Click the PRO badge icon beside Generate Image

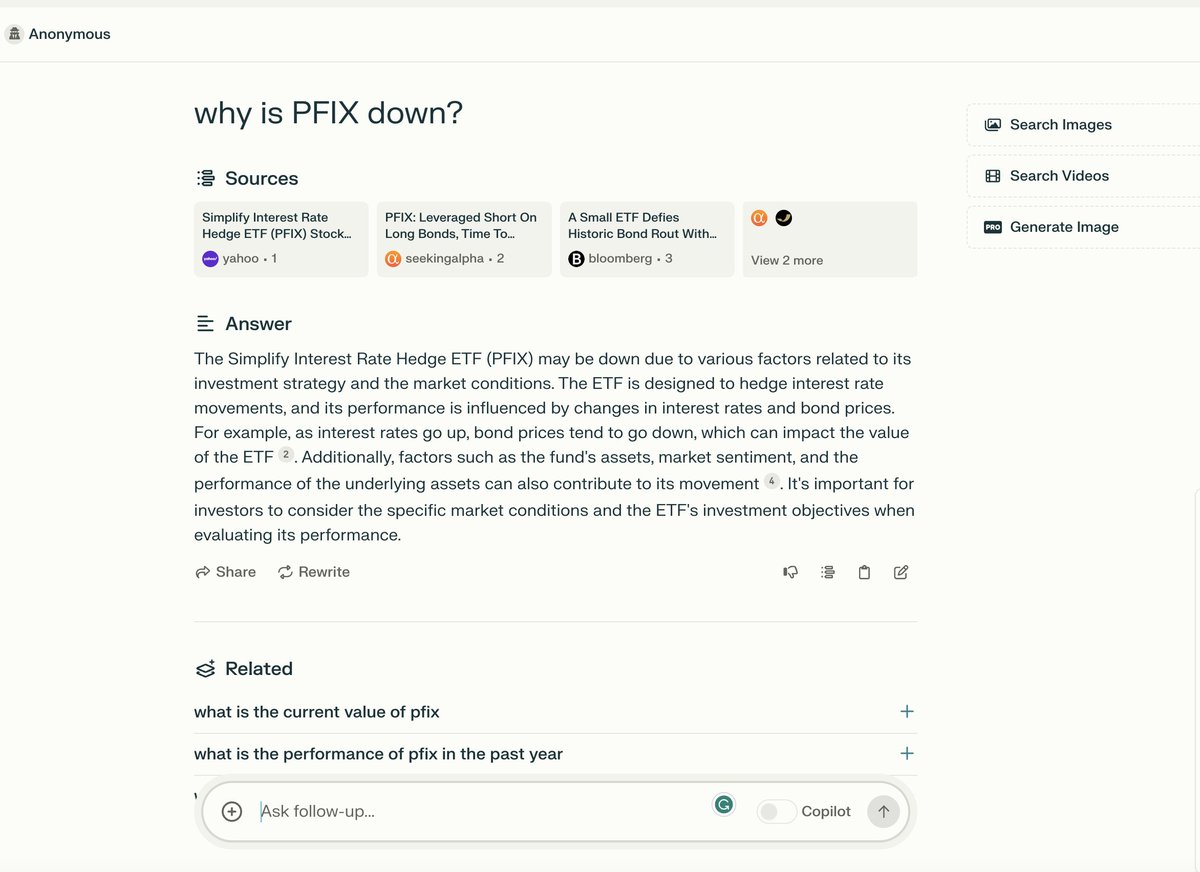[993, 227]
